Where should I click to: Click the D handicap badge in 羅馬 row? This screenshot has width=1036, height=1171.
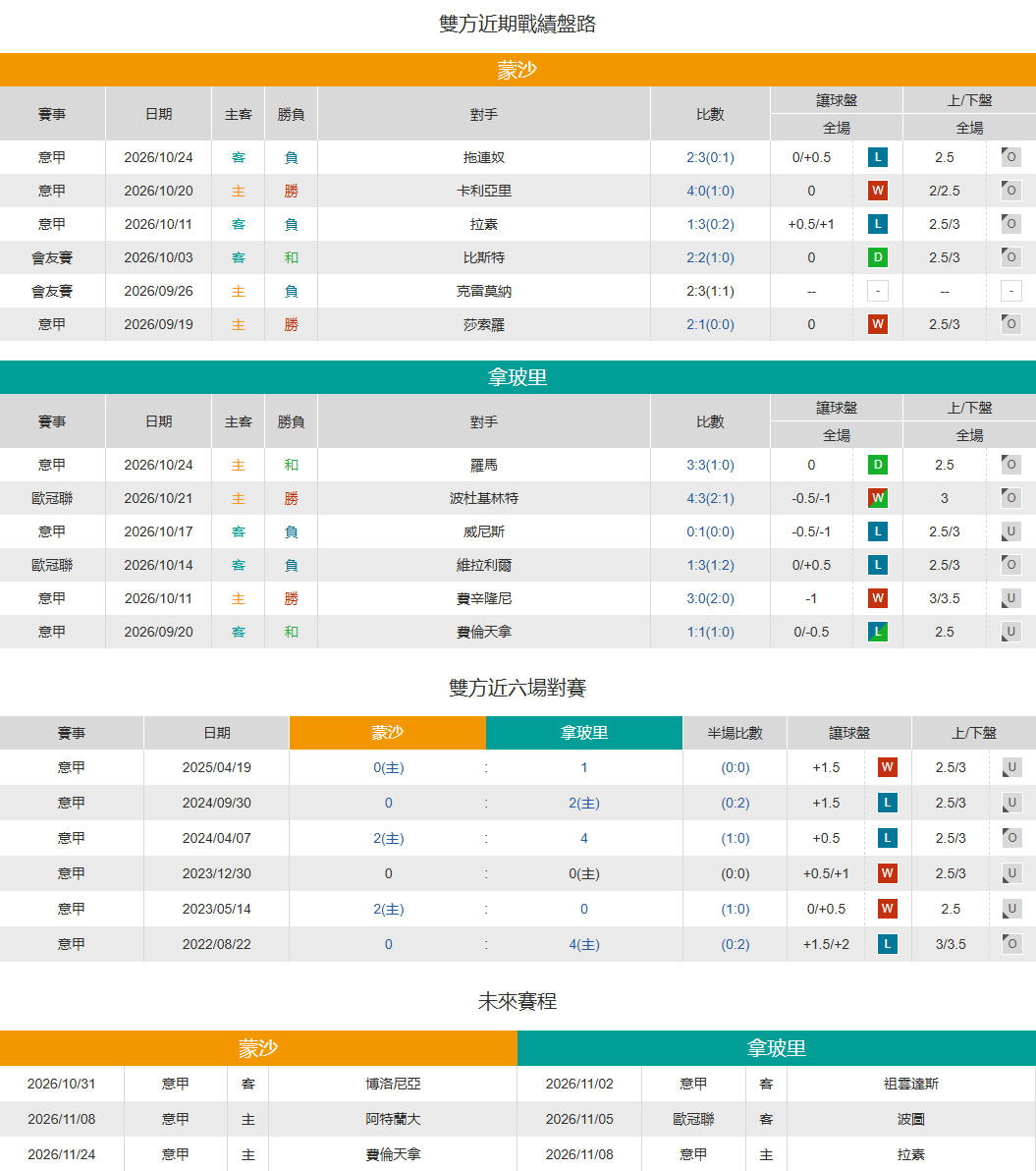click(878, 465)
